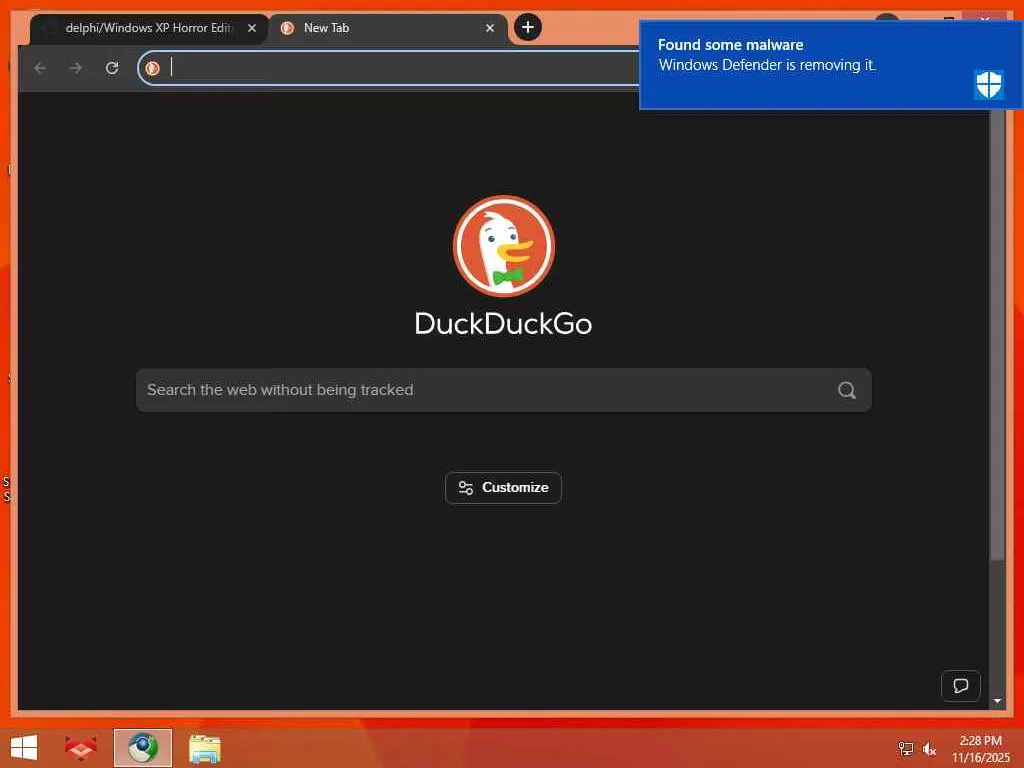Click the DuckDuckGo duck logo
This screenshot has width=1024, height=768.
[x=504, y=246]
